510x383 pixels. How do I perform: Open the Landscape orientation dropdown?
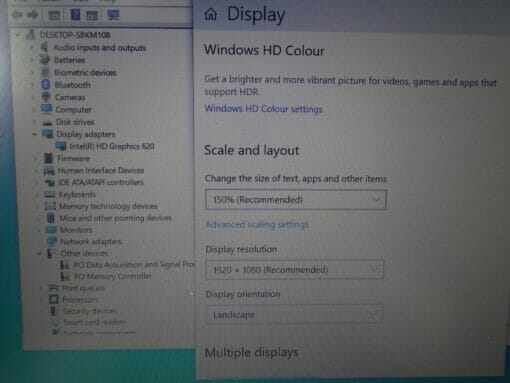[294, 314]
